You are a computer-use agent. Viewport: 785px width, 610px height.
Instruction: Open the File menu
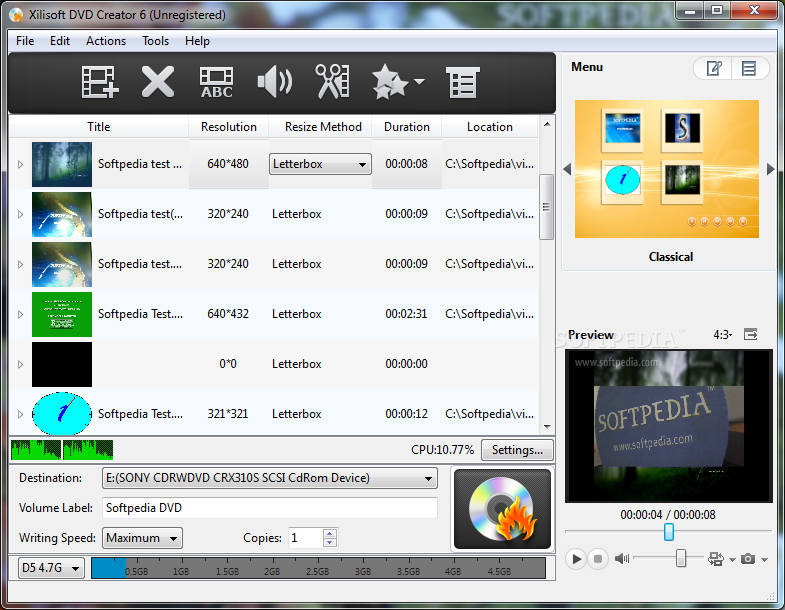25,41
